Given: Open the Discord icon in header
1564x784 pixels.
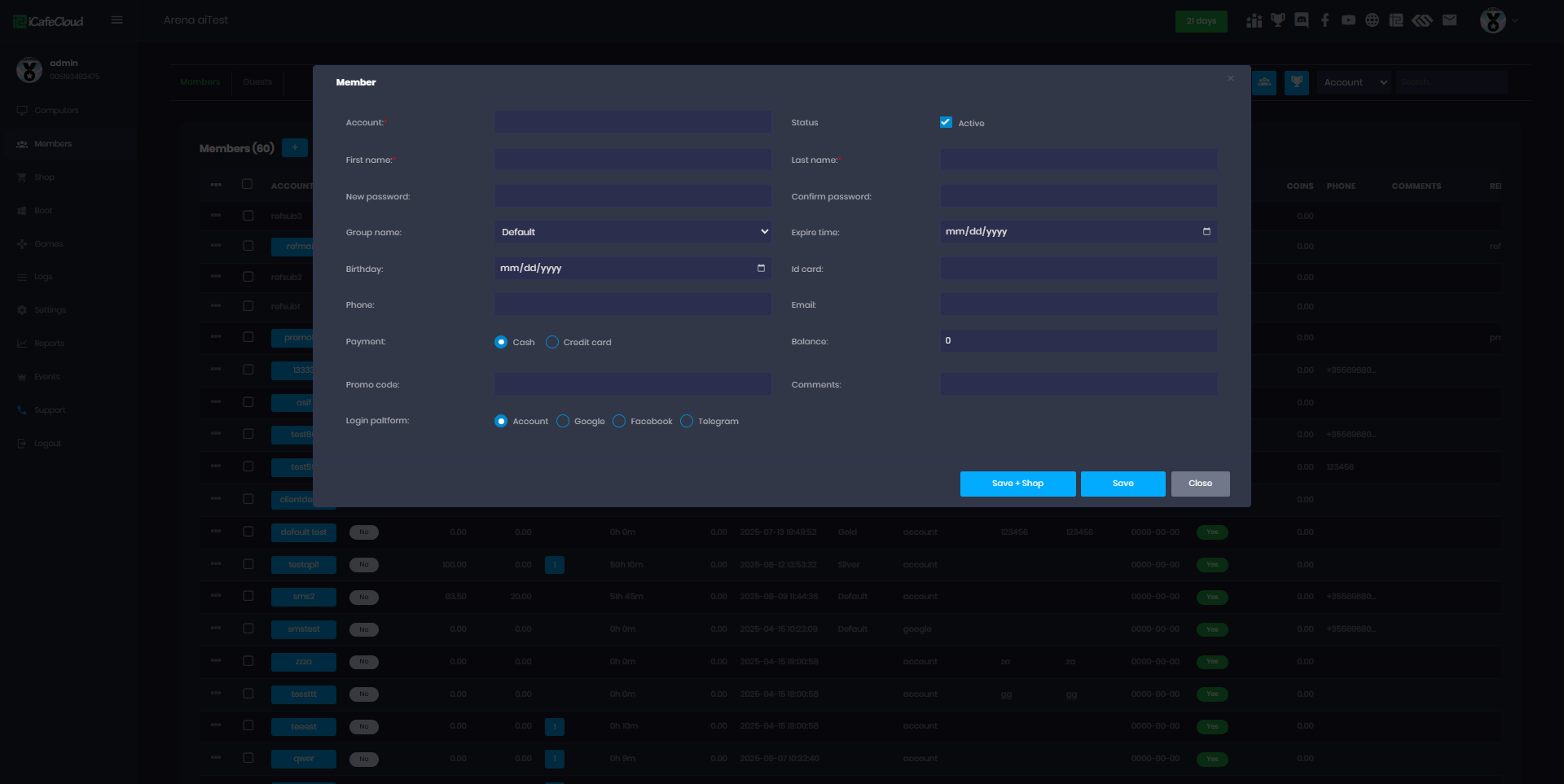Looking at the screenshot, I should point(1302,20).
